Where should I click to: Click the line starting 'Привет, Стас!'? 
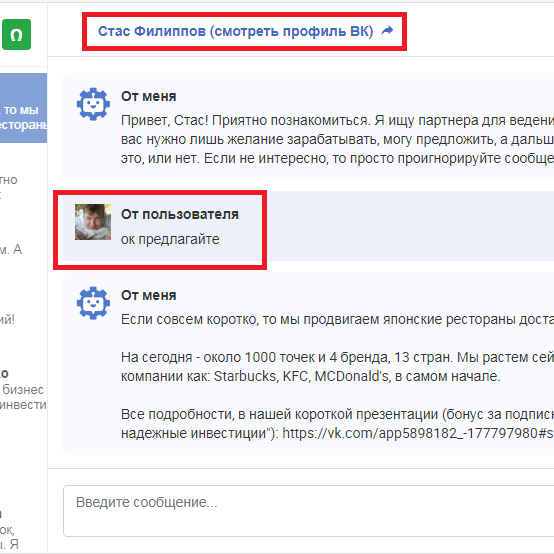point(337,120)
